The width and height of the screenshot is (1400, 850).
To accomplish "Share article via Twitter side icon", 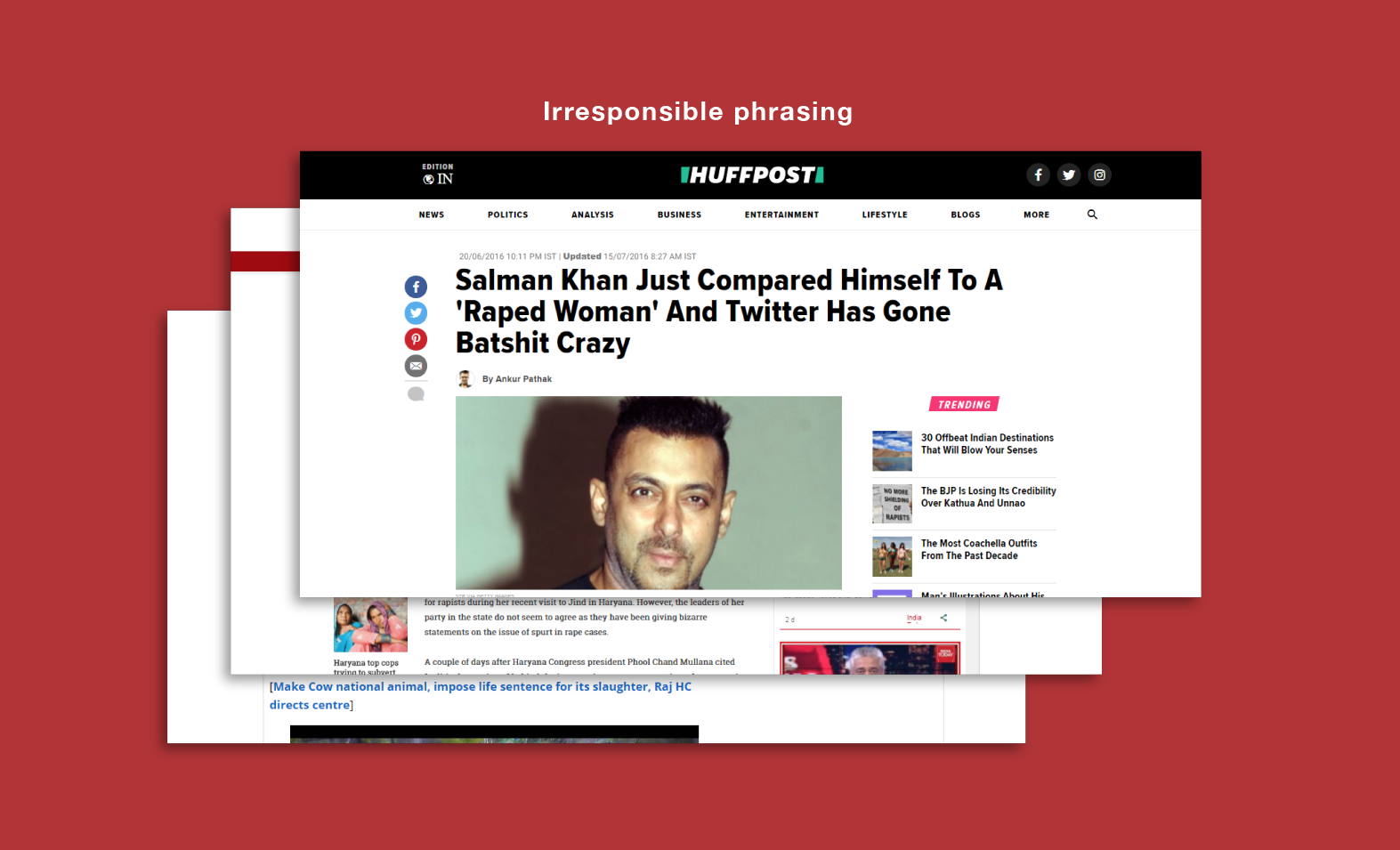I will coord(416,313).
